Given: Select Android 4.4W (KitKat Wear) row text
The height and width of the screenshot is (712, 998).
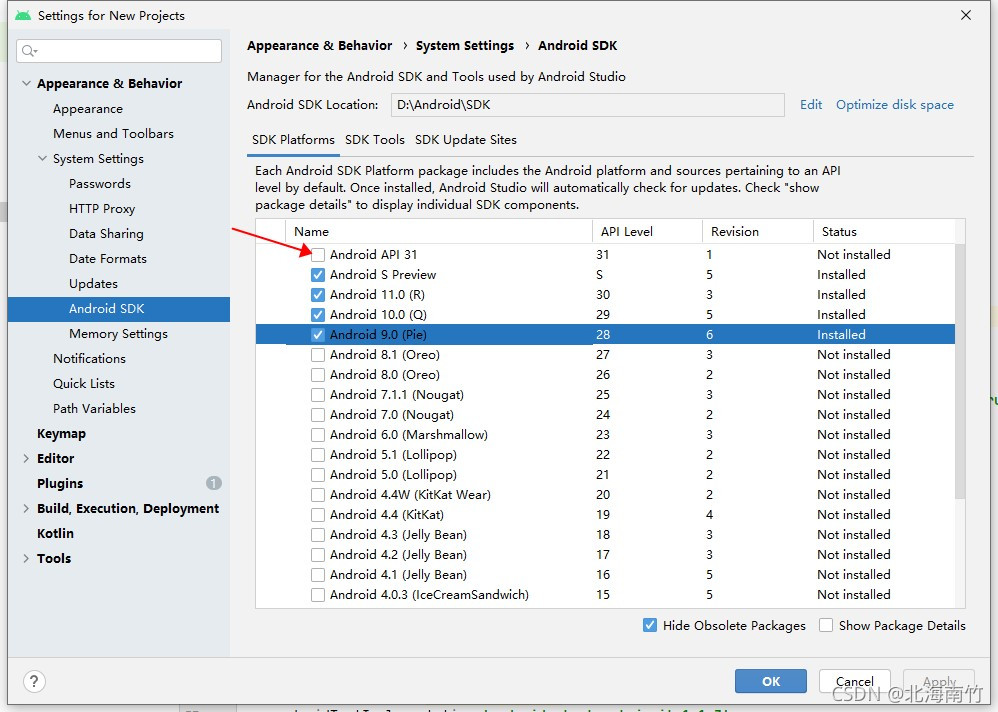Looking at the screenshot, I should [410, 495].
